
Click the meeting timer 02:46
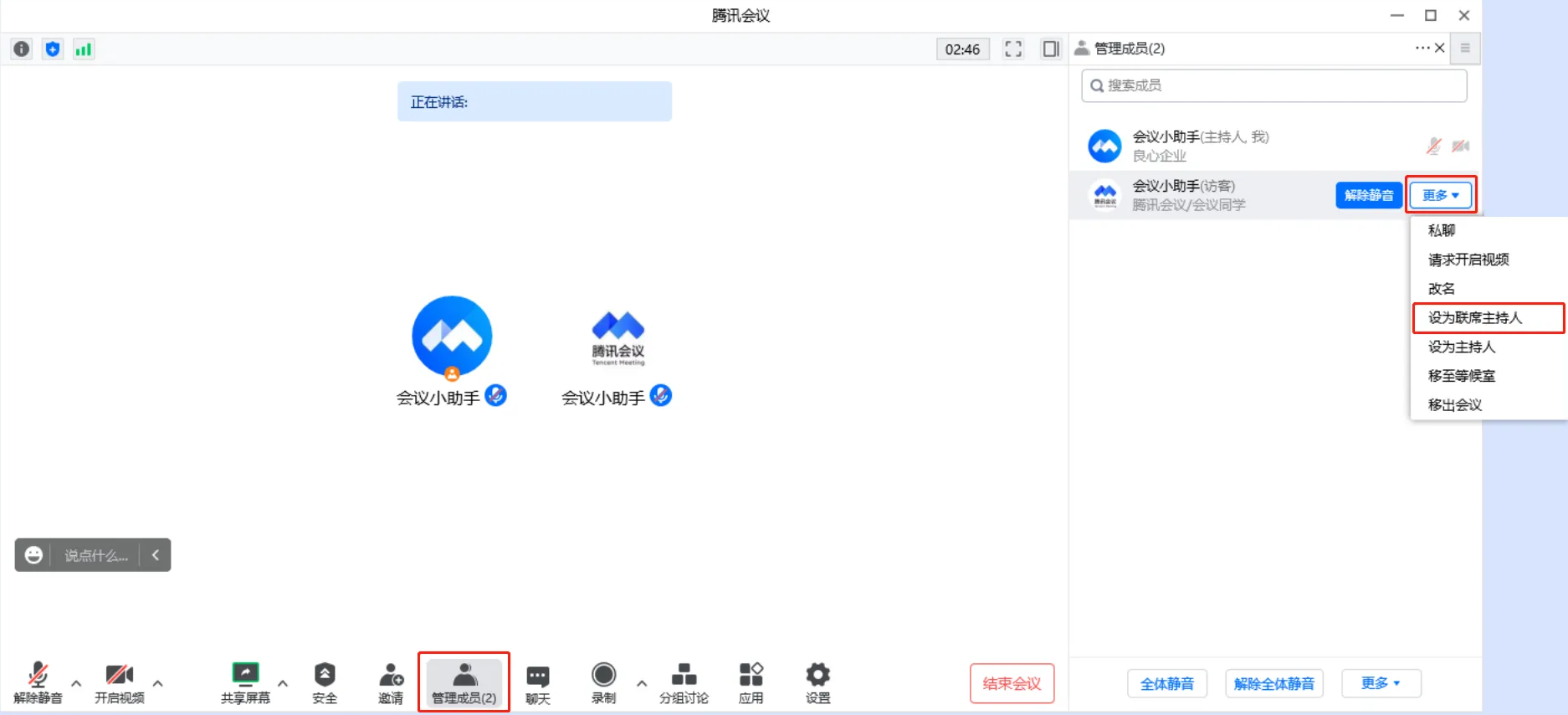(962, 49)
